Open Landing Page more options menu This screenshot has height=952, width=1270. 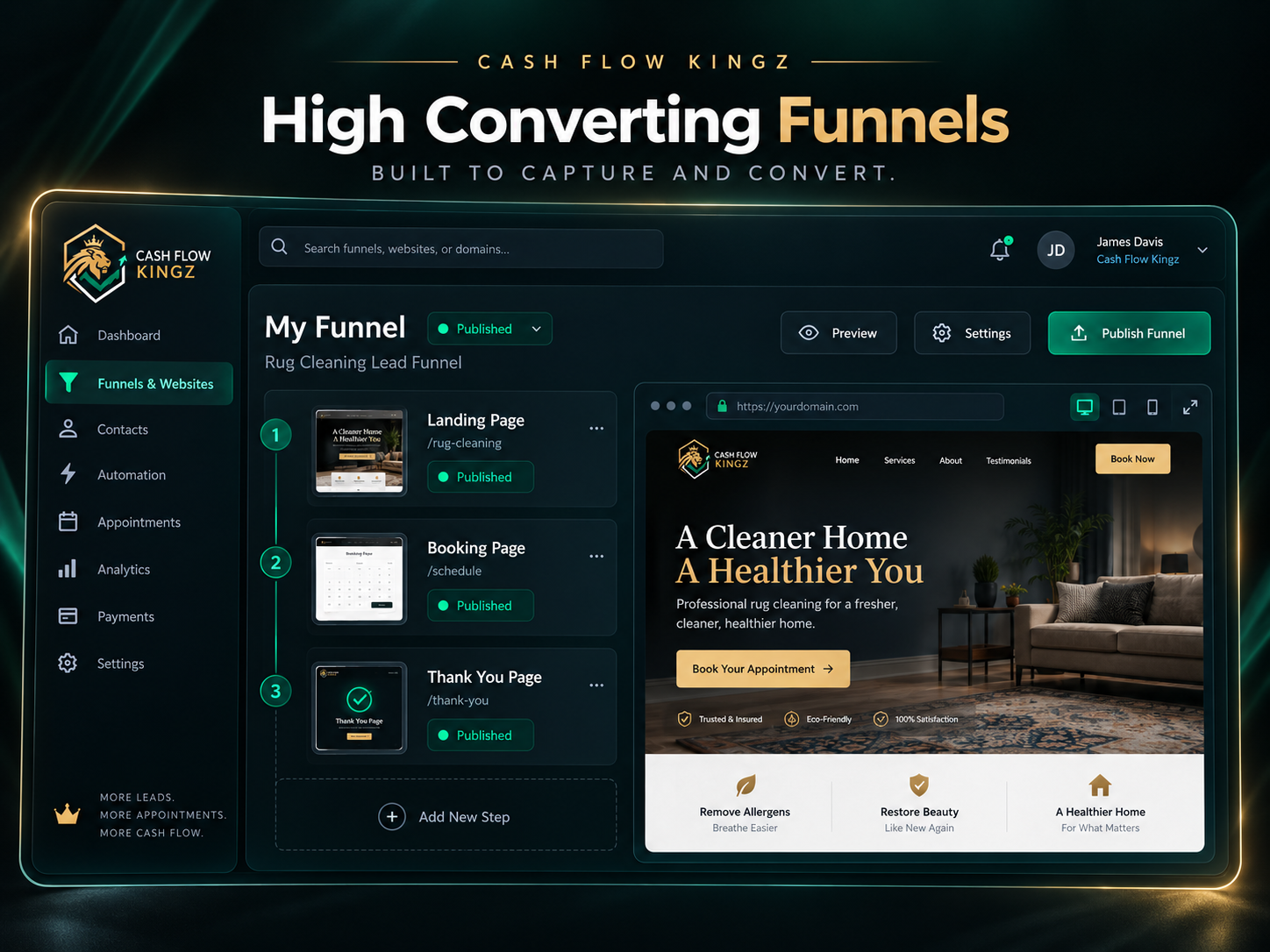pyautogui.click(x=596, y=428)
